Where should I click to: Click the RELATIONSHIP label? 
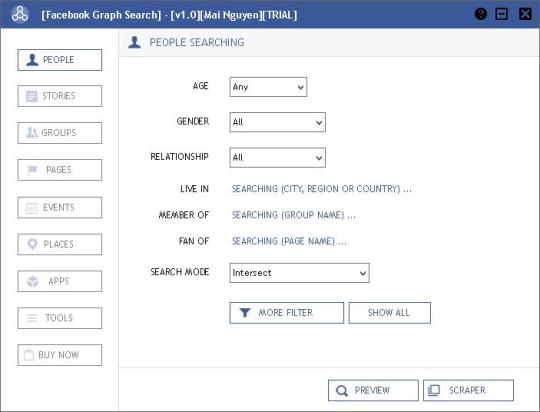pos(179,157)
